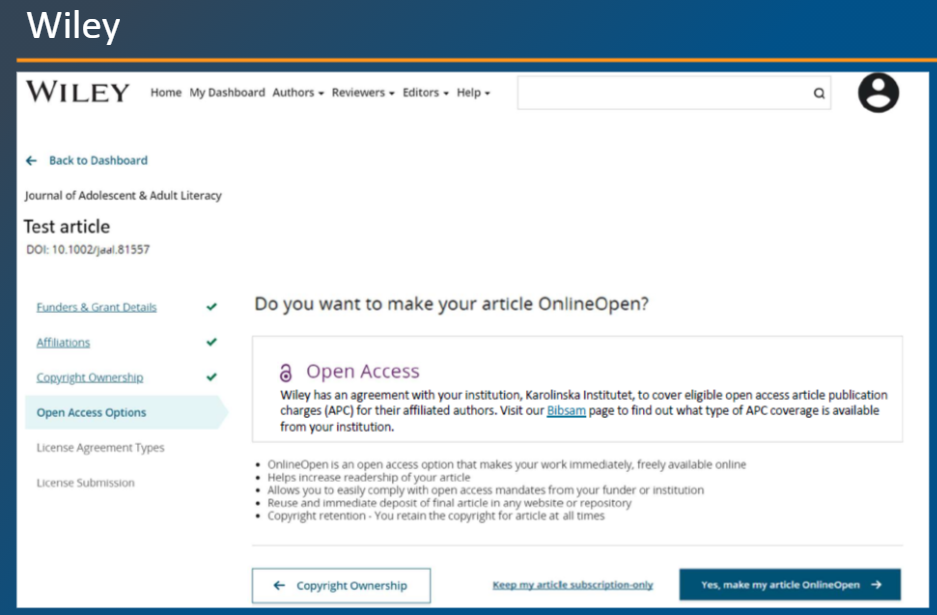Click the Wiley logo in the header
This screenshot has width=937, height=615.
77,92
